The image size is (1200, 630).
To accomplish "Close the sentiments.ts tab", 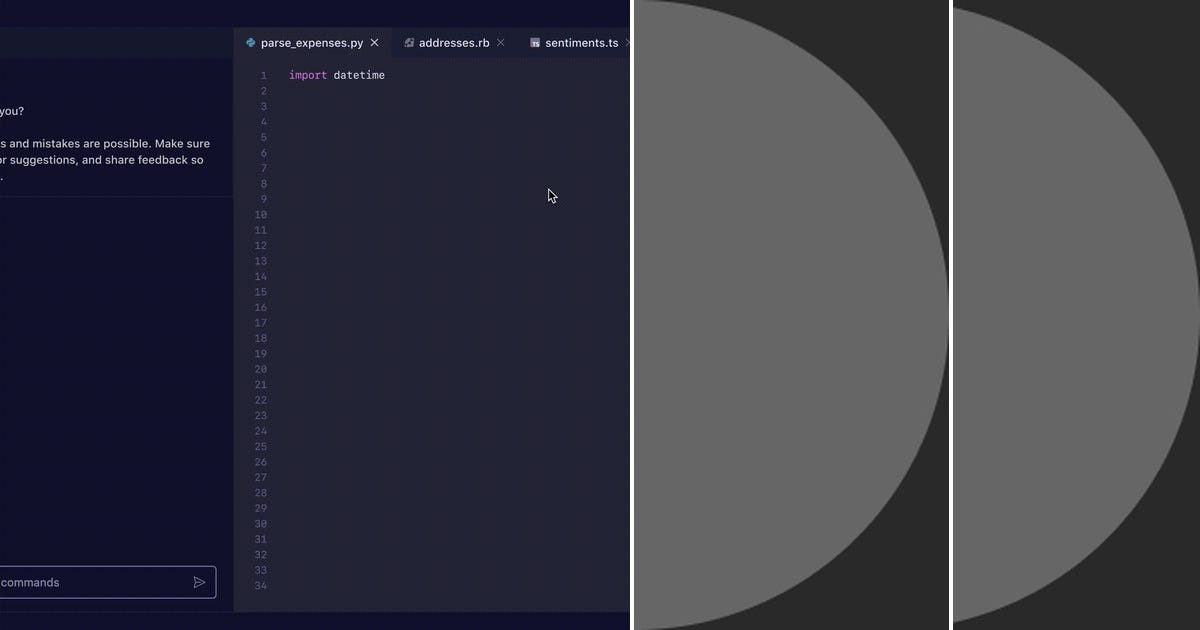I will 627,42.
